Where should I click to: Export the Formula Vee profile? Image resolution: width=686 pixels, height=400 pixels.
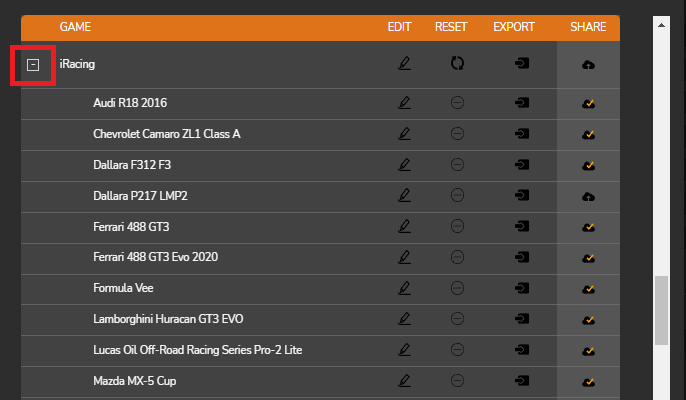(x=522, y=288)
